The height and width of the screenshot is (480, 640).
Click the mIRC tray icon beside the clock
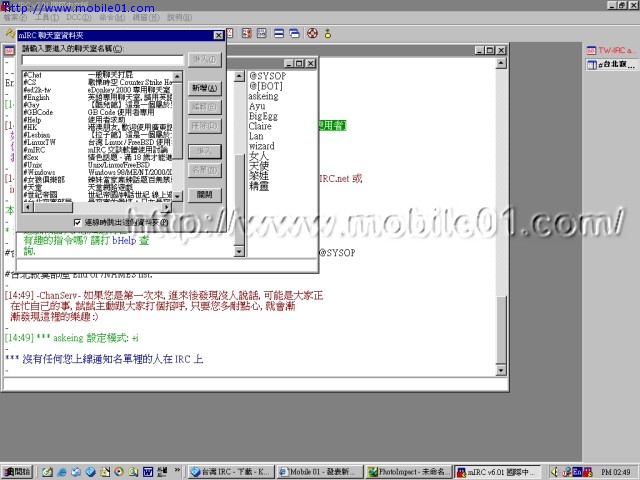pos(588,472)
